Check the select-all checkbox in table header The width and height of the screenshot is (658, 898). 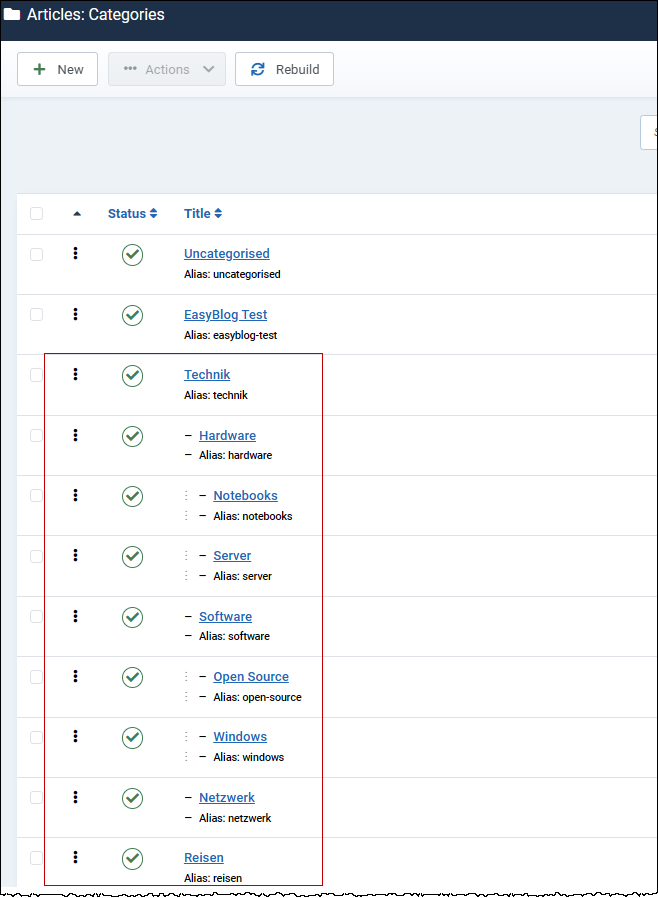click(x=36, y=213)
